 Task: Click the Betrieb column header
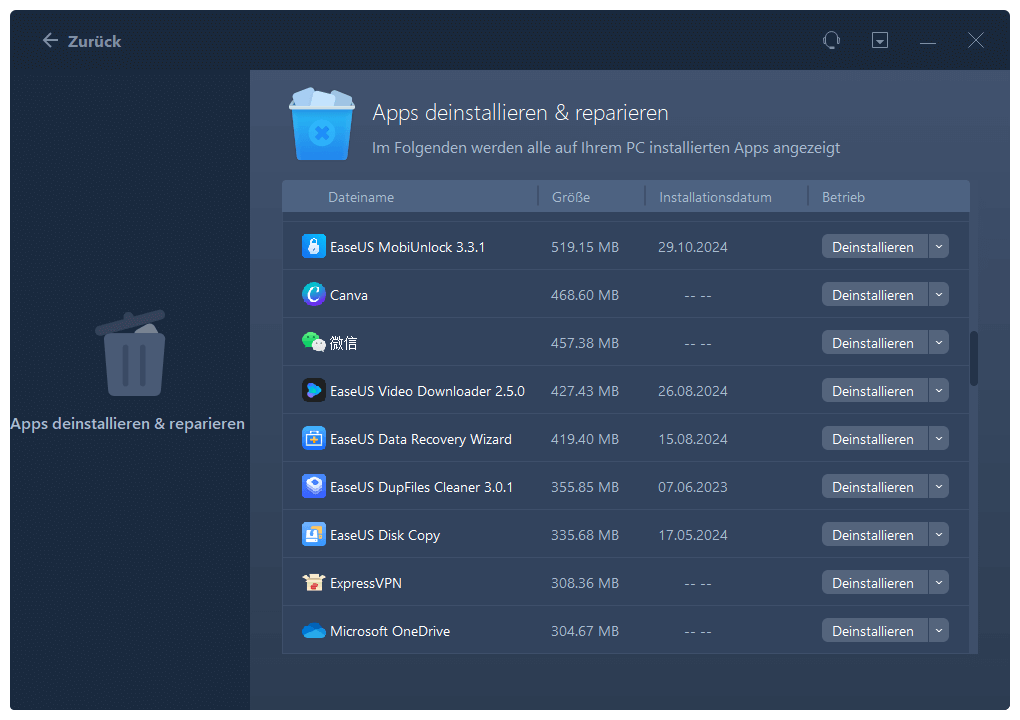click(843, 197)
